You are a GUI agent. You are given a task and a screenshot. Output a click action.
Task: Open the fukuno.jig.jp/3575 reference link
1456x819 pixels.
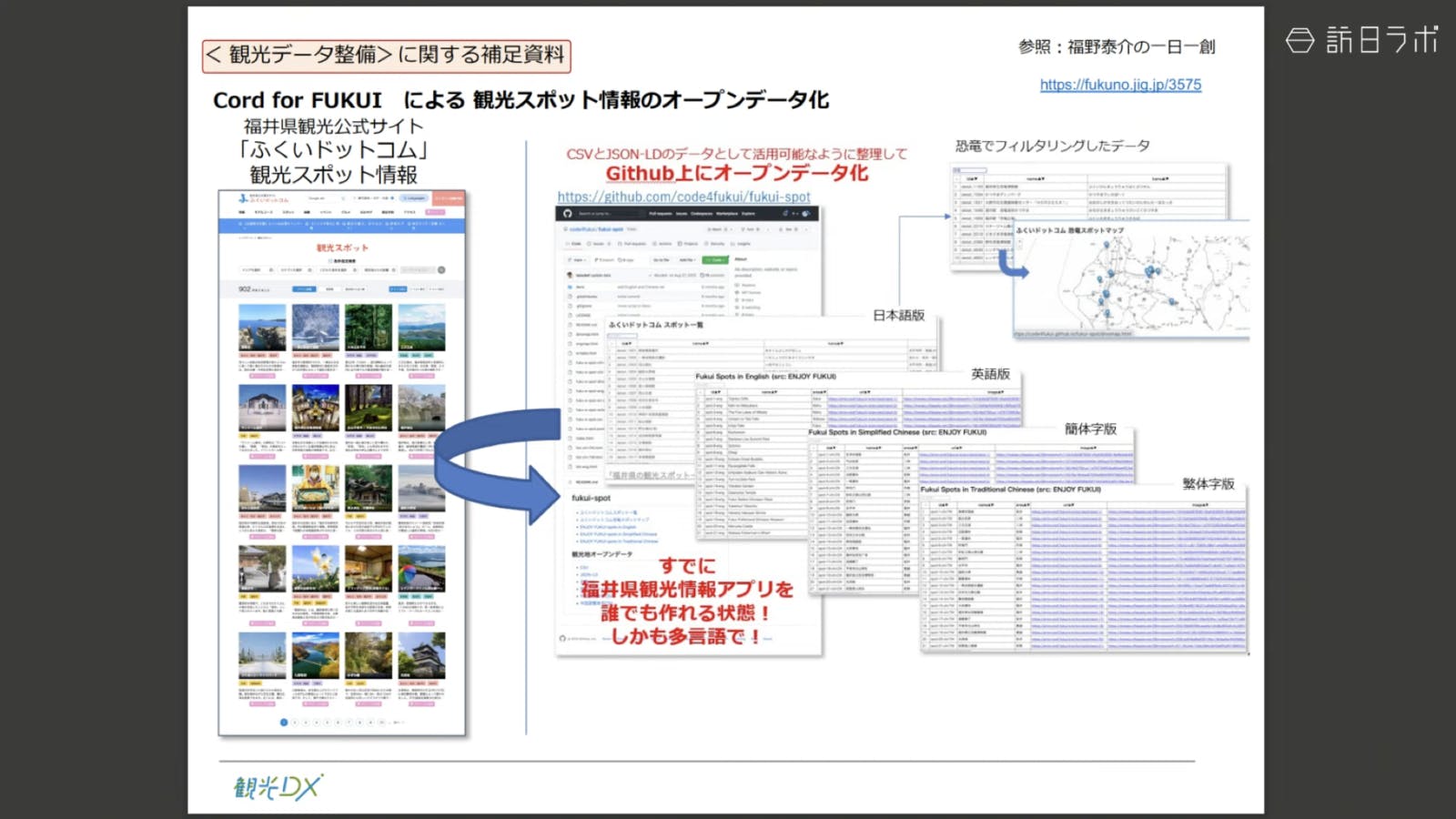pyautogui.click(x=1120, y=85)
